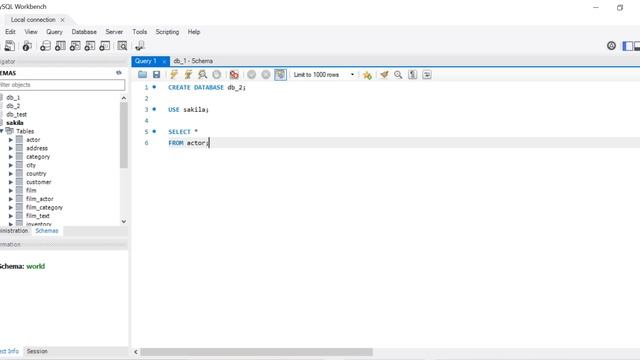
Task: Beautify the query with broom icon
Action: [384, 75]
